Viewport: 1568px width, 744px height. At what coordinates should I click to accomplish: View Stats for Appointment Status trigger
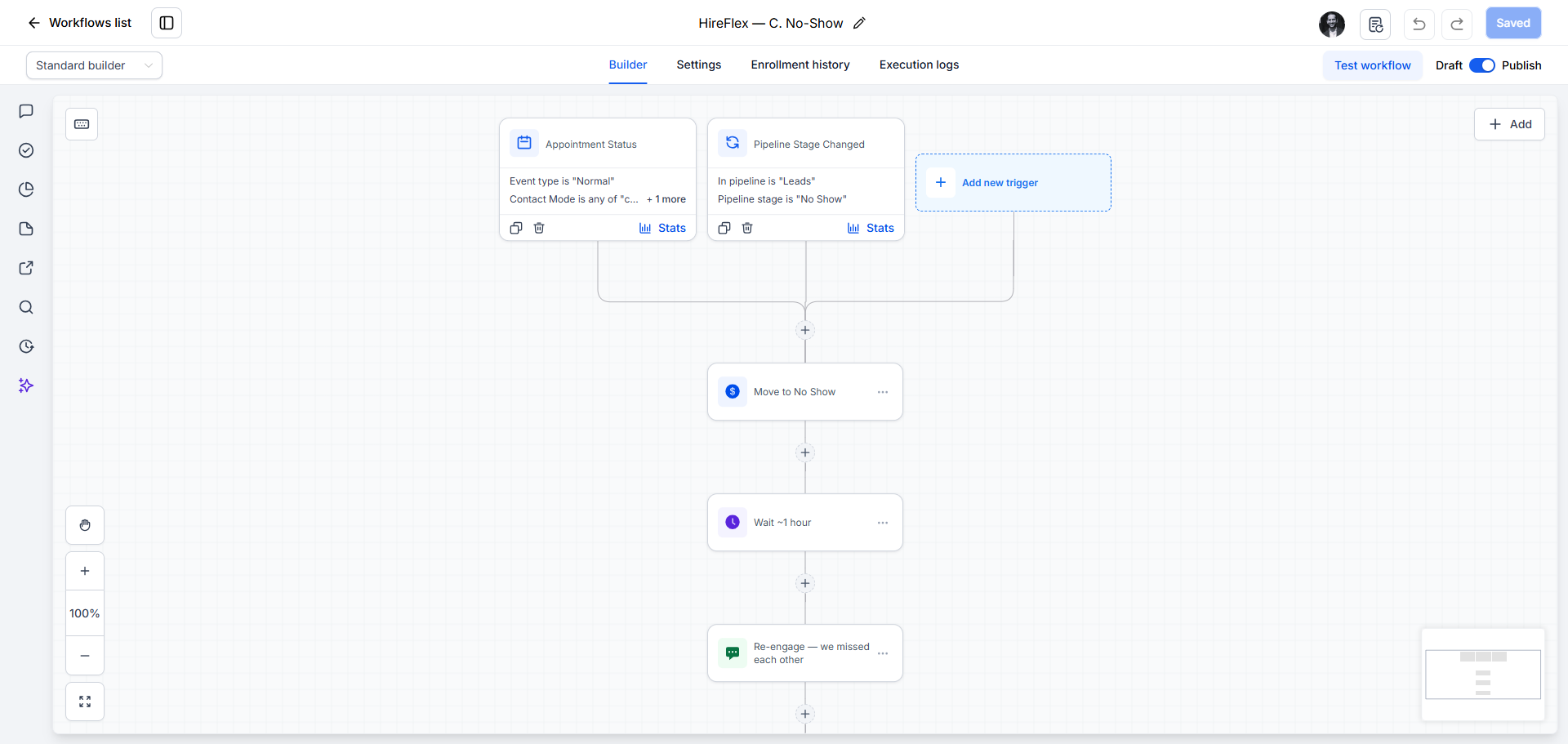click(662, 228)
